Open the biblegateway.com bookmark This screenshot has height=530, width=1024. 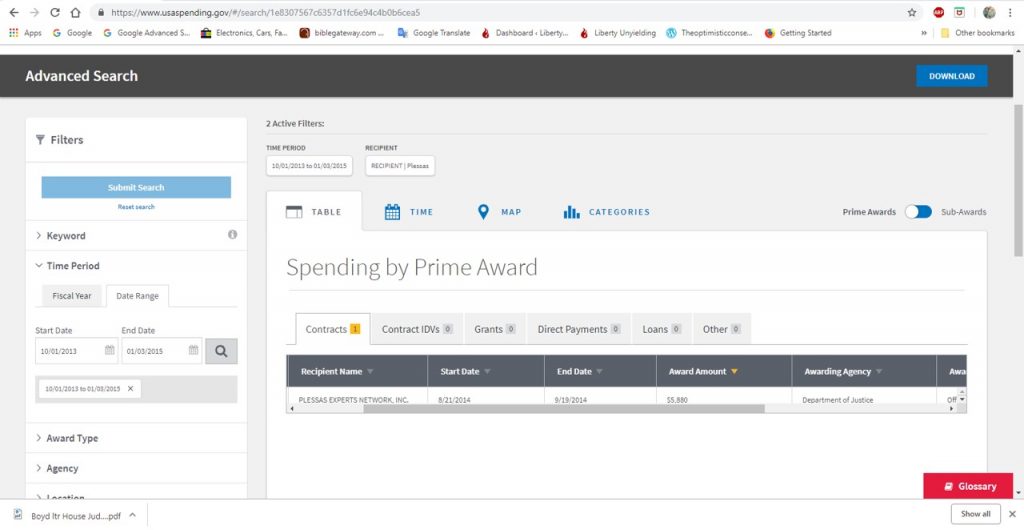[x=342, y=33]
